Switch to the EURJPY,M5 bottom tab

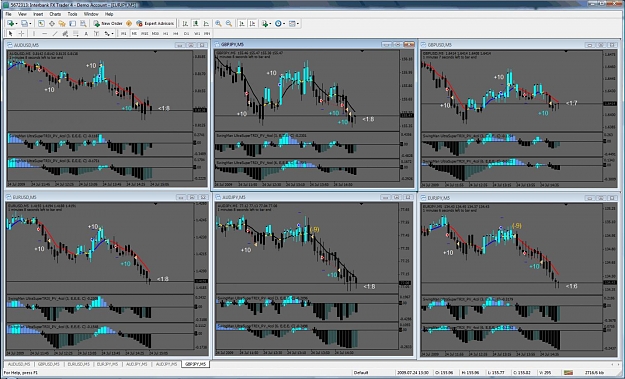(107, 364)
